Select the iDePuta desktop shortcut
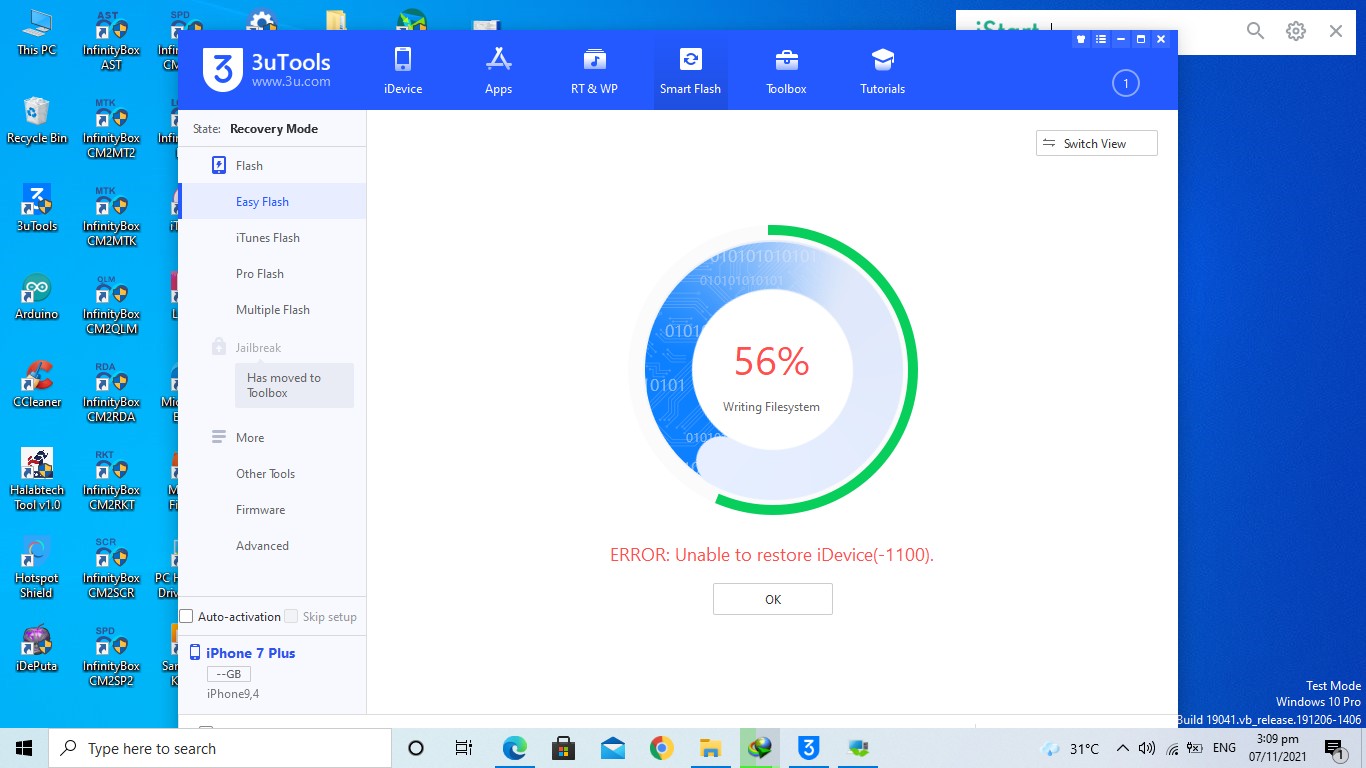 pyautogui.click(x=37, y=648)
